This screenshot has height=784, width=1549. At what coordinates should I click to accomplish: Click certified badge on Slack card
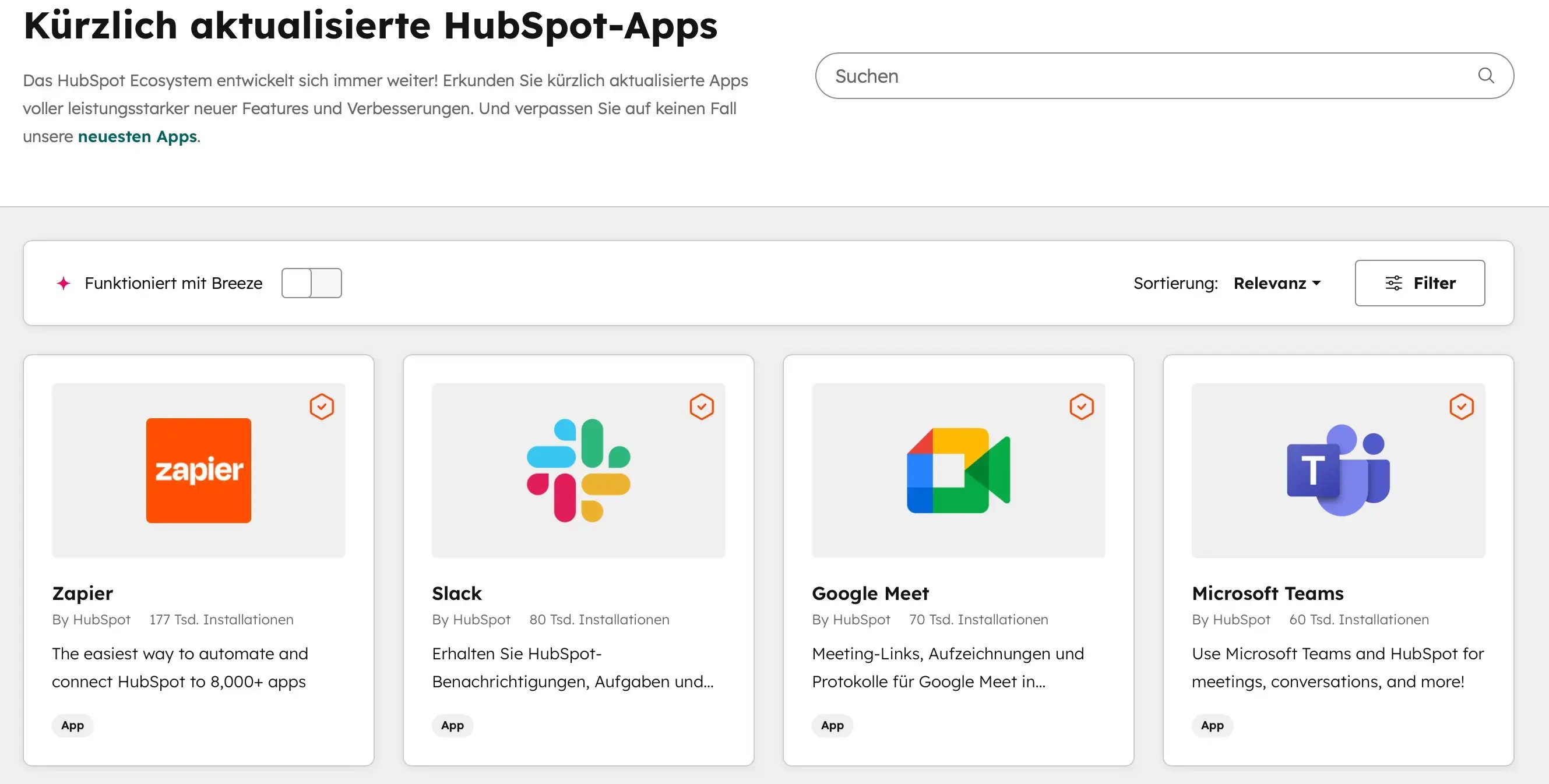click(702, 407)
